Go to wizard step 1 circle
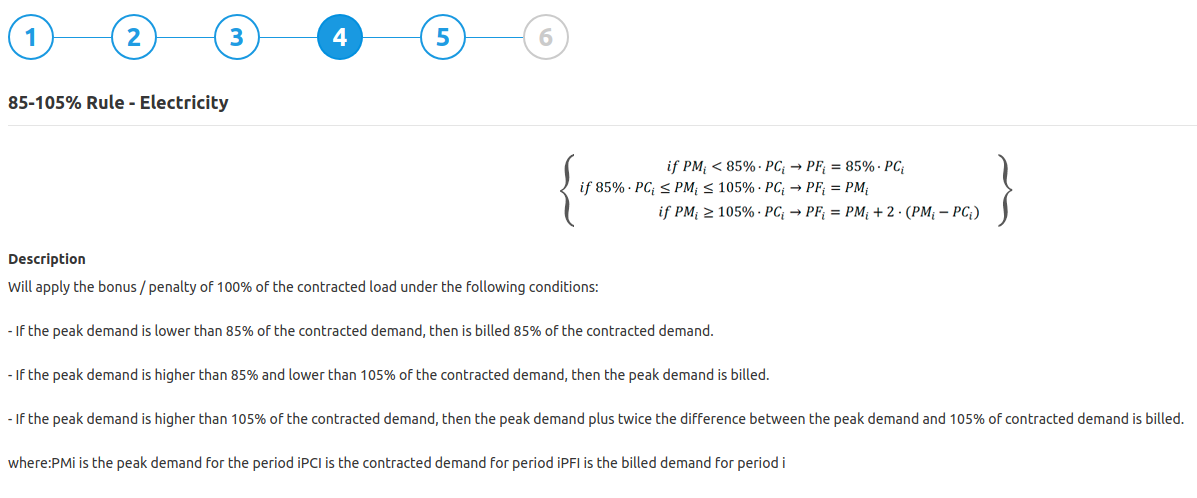1197x498 pixels. coord(31,37)
